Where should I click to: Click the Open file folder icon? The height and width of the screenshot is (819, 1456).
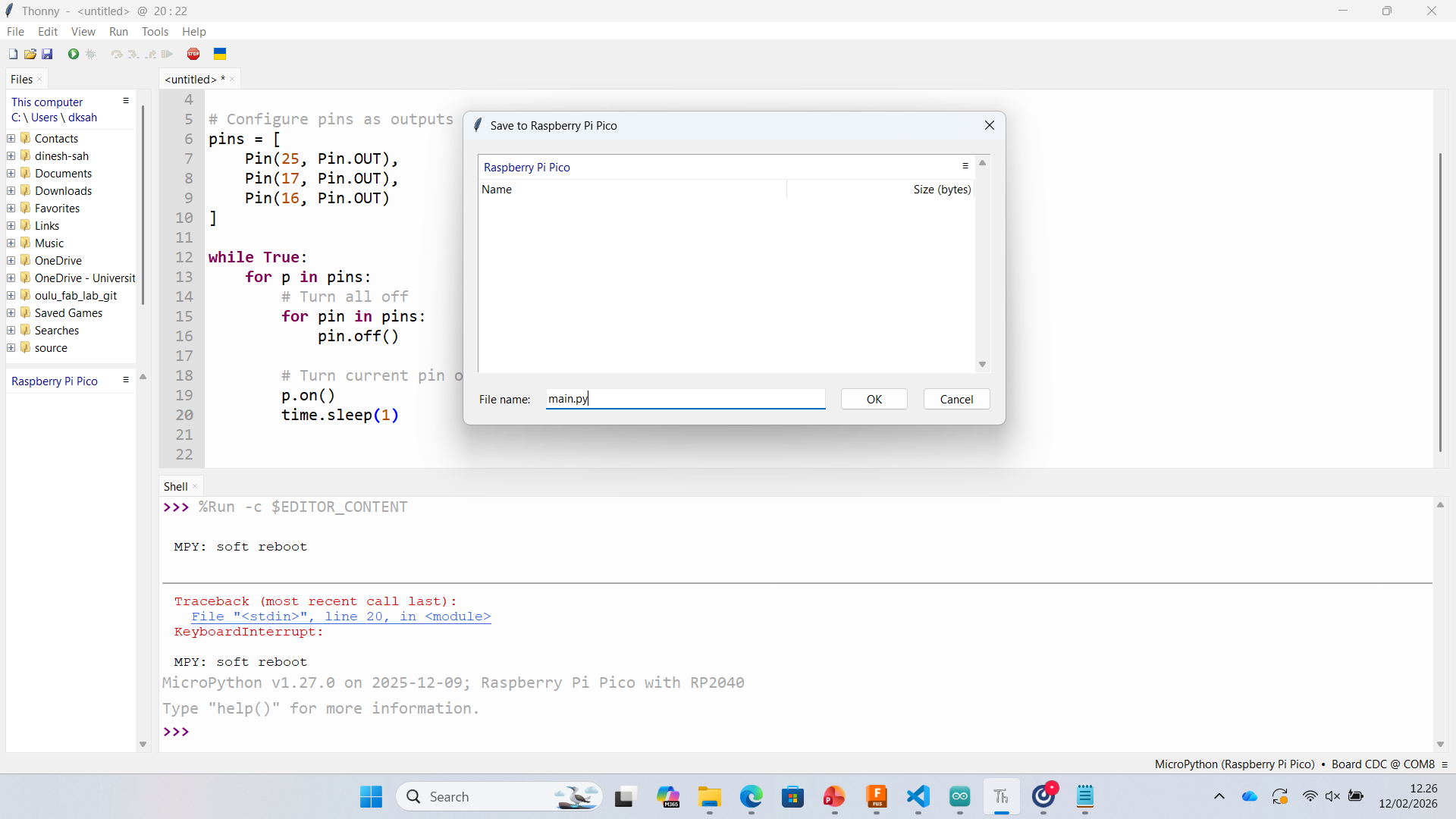click(x=30, y=54)
